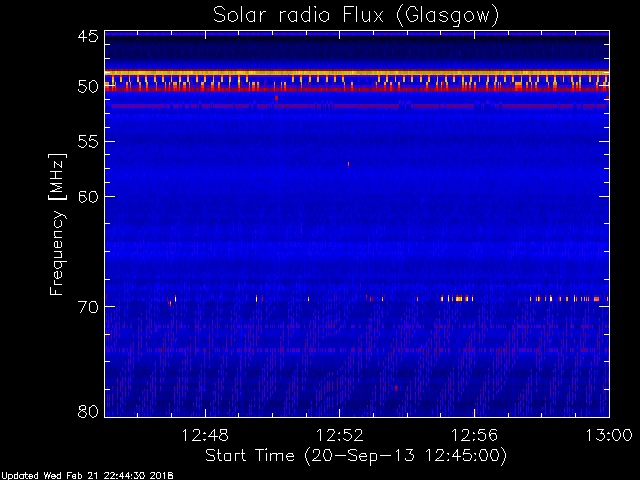Click the plot title Solar radio Flux (Glasgow)
The image size is (640, 480).
coord(356,16)
